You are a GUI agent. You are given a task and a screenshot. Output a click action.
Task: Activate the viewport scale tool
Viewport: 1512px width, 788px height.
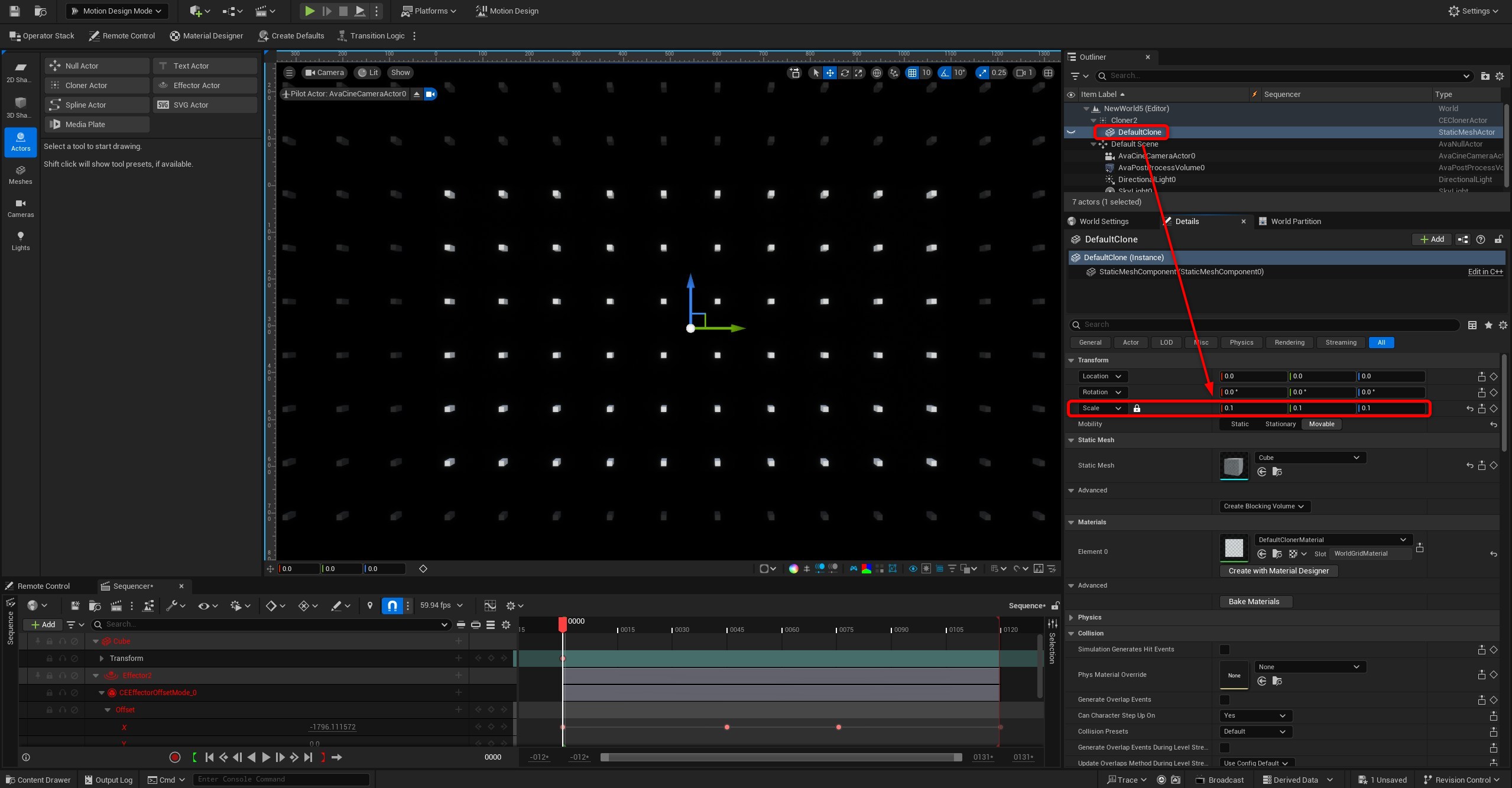click(x=859, y=73)
